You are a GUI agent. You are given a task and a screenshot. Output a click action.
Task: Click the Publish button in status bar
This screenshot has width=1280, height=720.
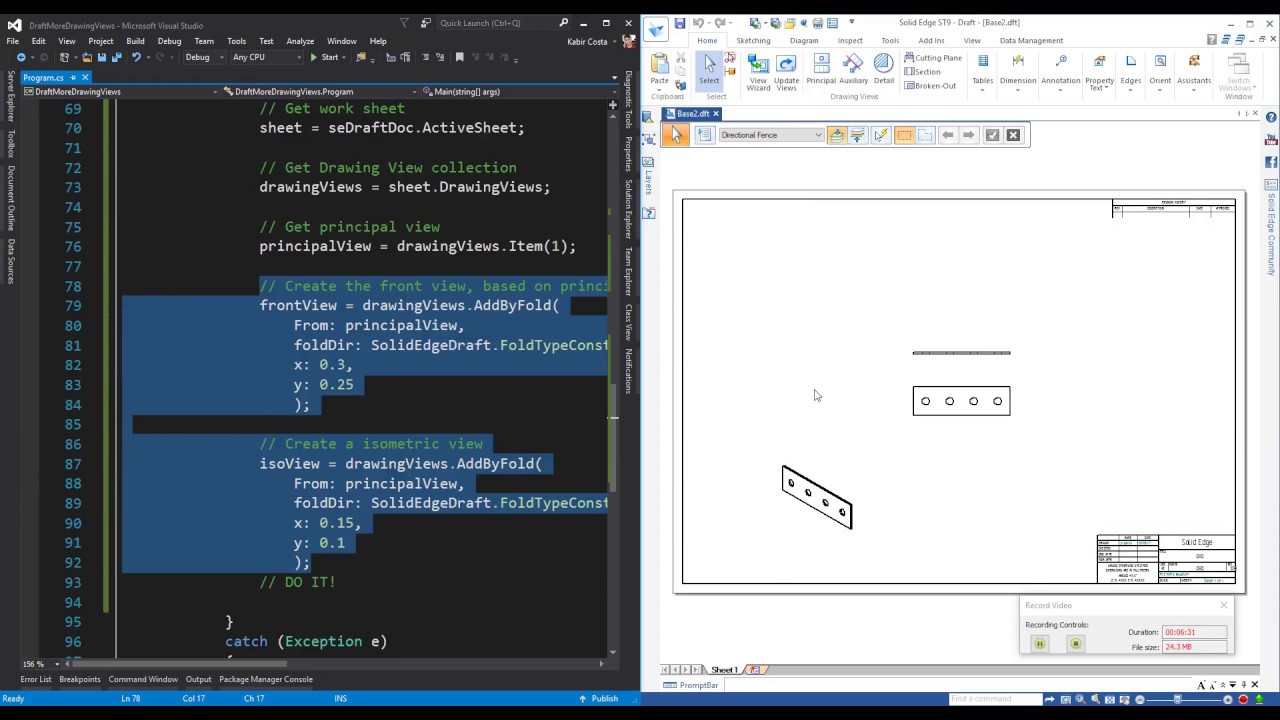pos(598,698)
